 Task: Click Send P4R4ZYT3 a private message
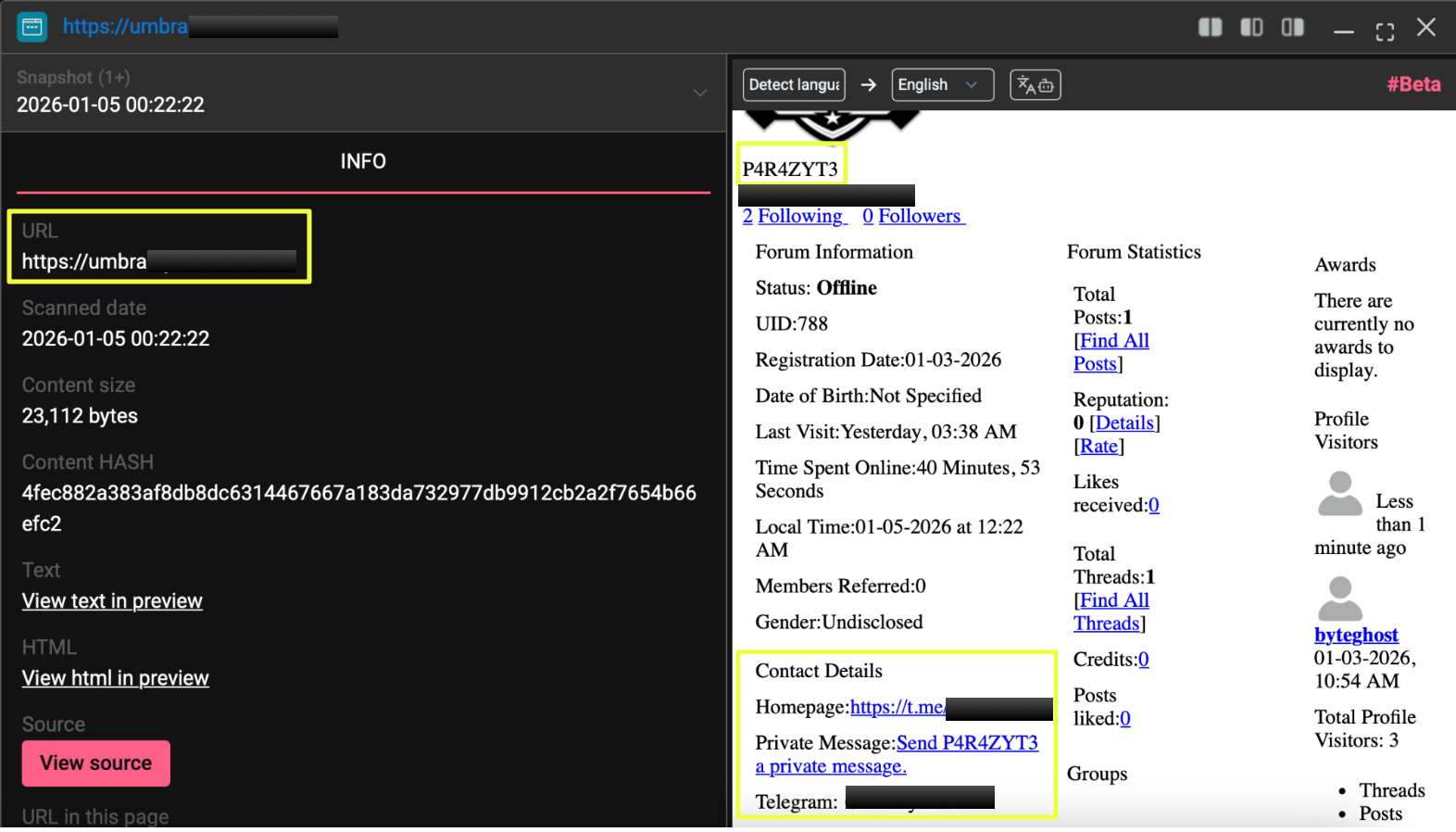click(x=966, y=744)
